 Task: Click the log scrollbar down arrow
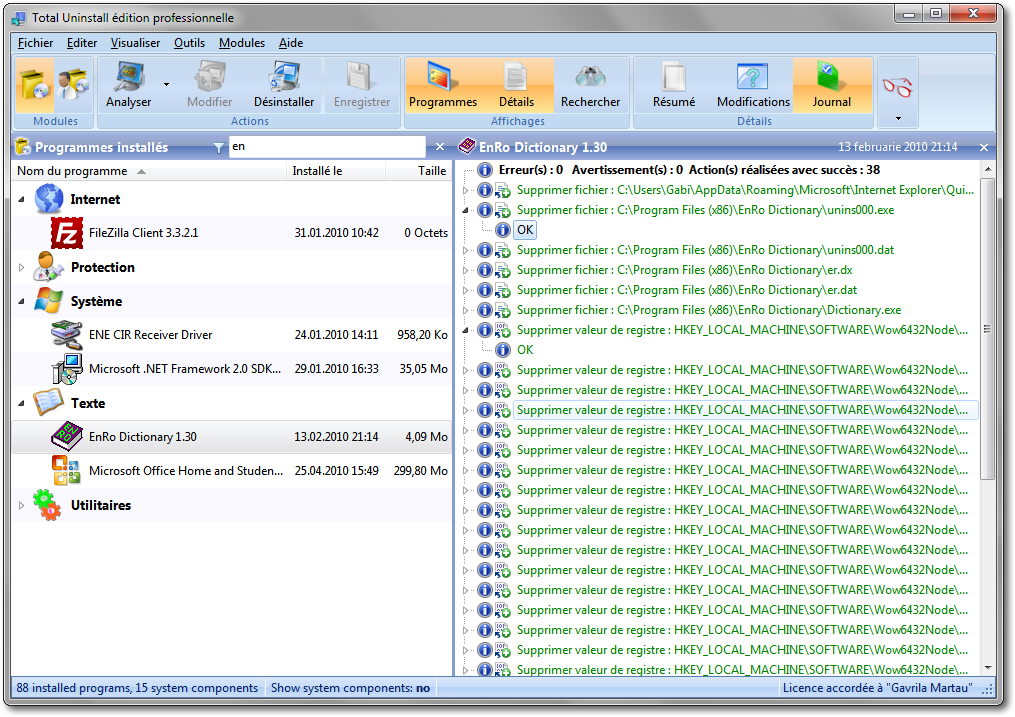tap(988, 668)
